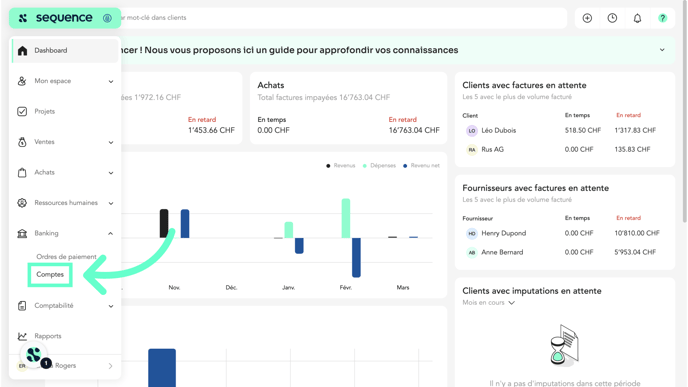Select Ordres de paiement under Banking
Screen dimensions: 688x387
[66, 257]
